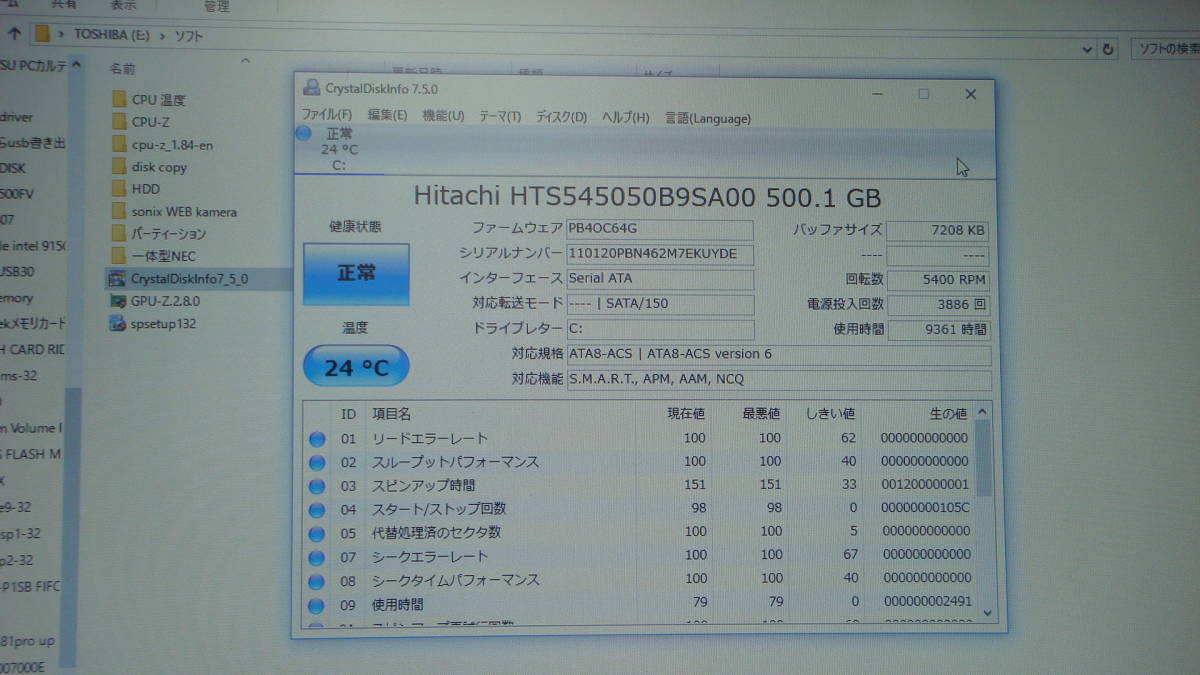Select the HDD folder icon in Explorer

119,188
